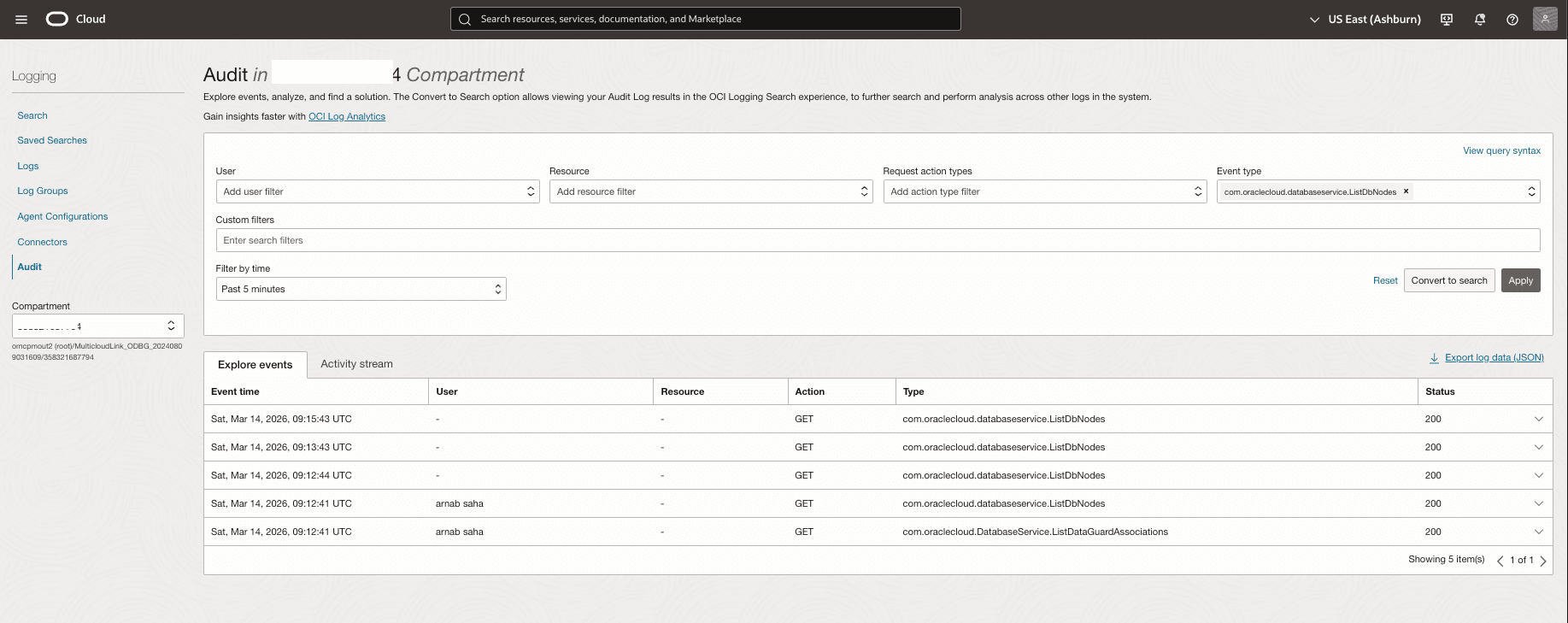Expand the arnab saha ListDbNodes row

(x=1539, y=503)
